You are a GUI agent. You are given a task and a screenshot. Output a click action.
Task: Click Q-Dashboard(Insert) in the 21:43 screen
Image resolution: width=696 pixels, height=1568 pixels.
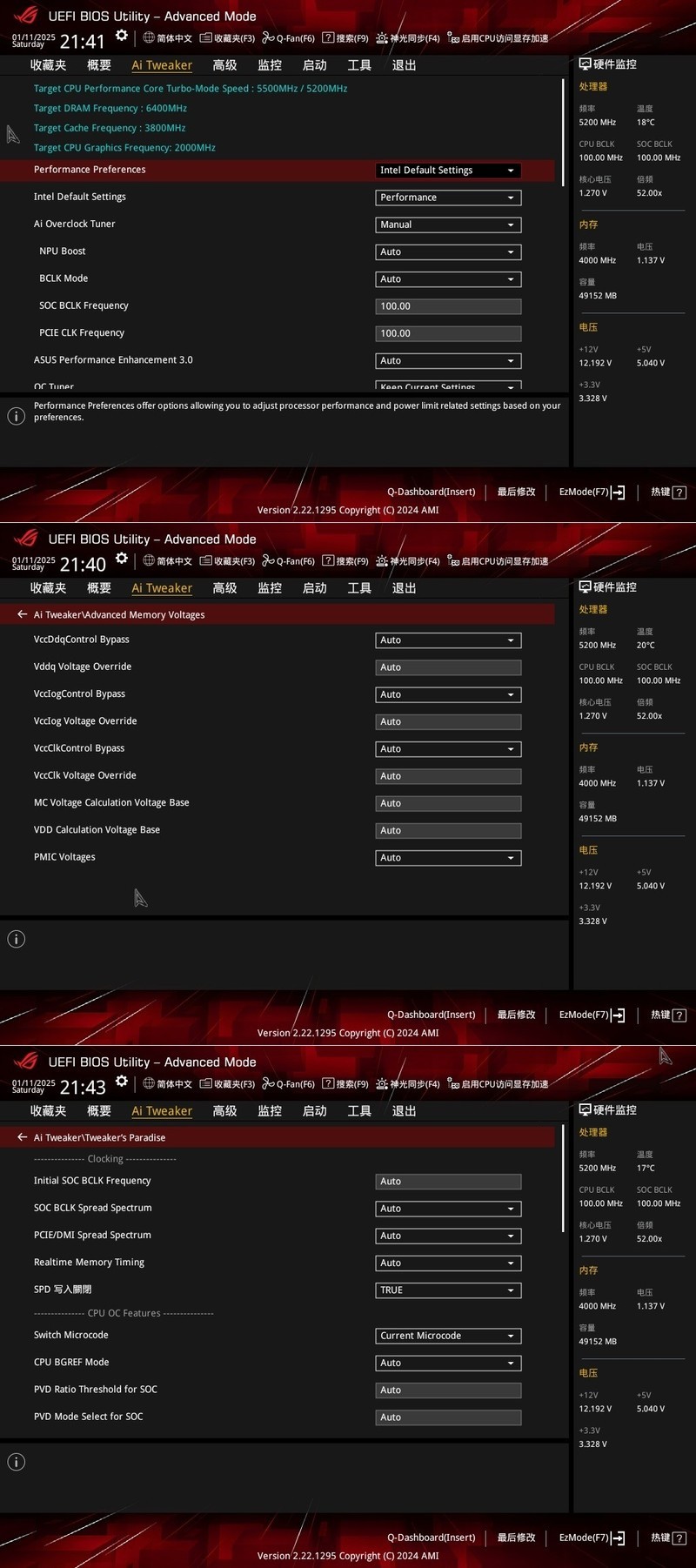point(432,1538)
